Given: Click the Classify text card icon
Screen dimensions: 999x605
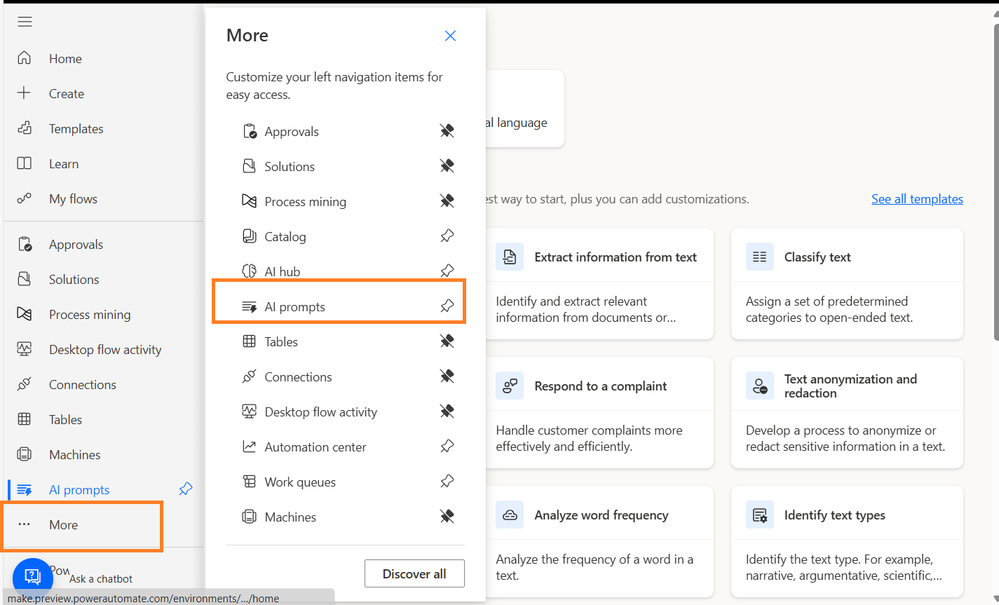Looking at the screenshot, I should (x=759, y=257).
